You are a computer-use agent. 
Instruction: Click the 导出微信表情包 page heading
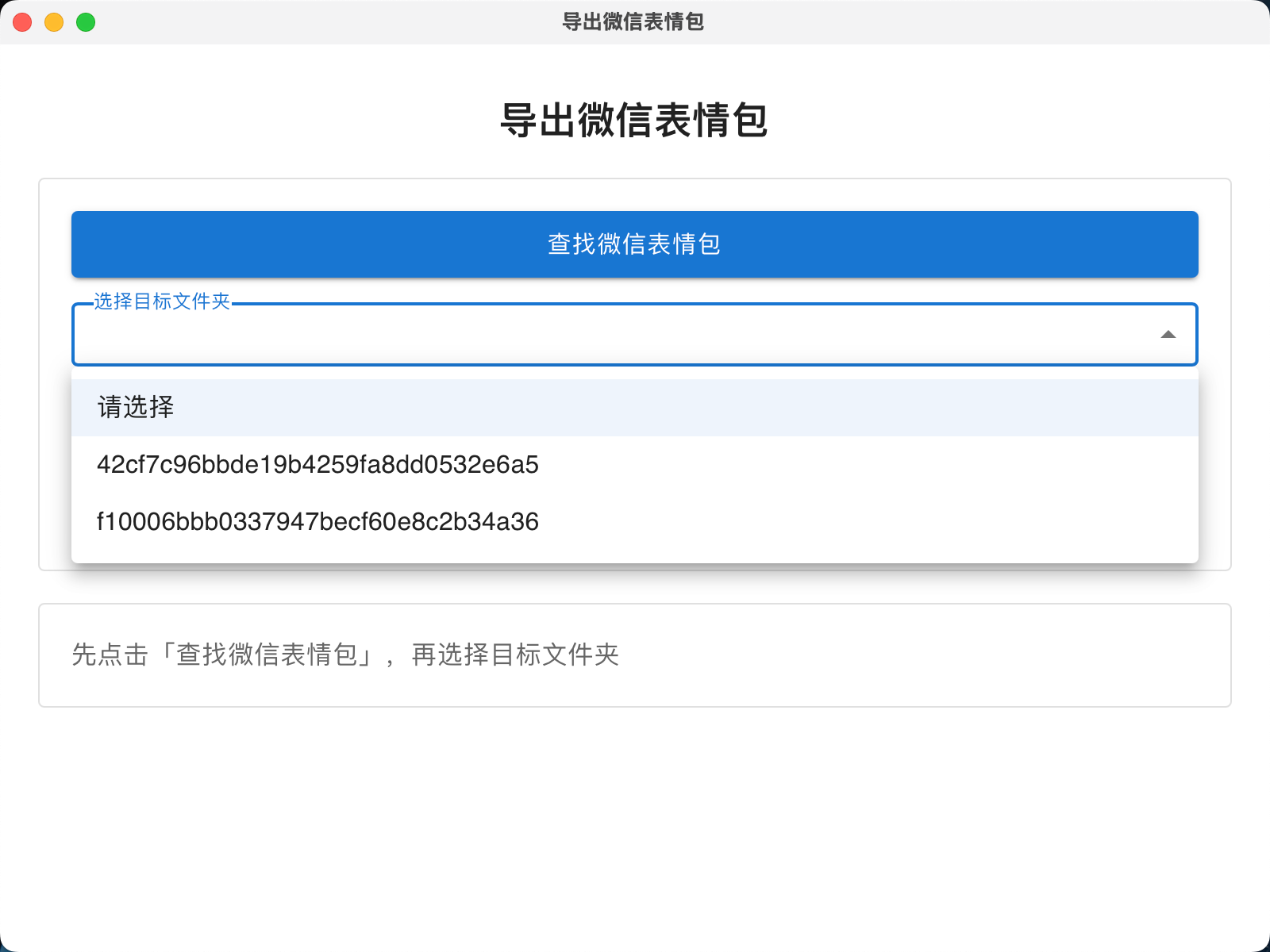634,121
